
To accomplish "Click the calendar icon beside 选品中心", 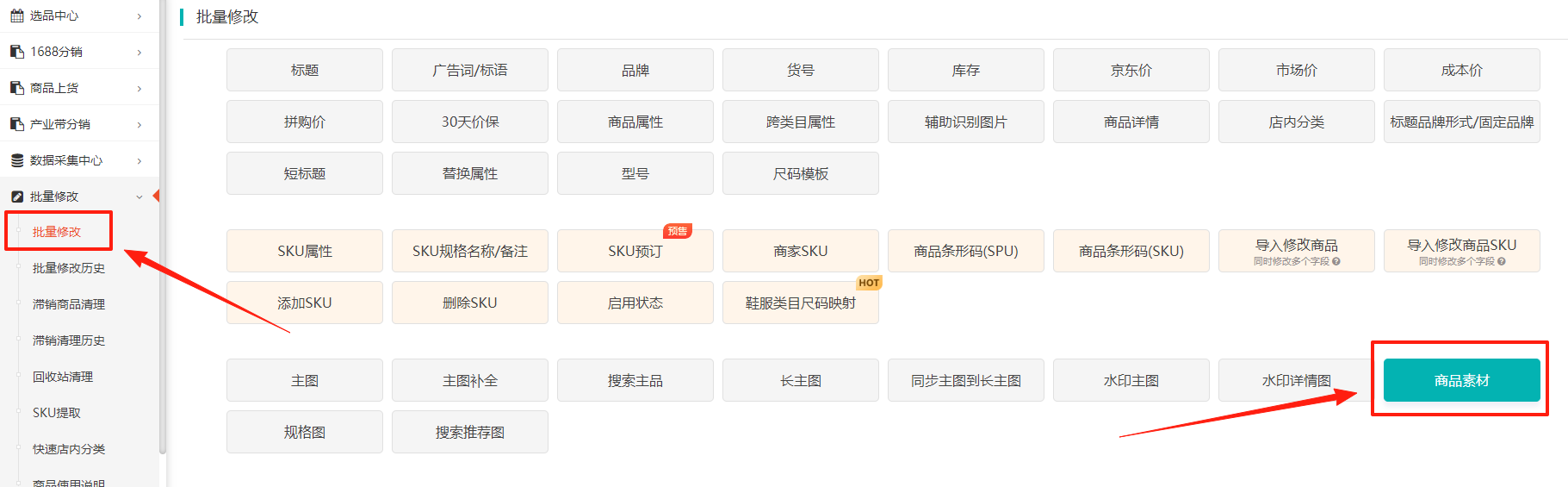I will pos(16,16).
